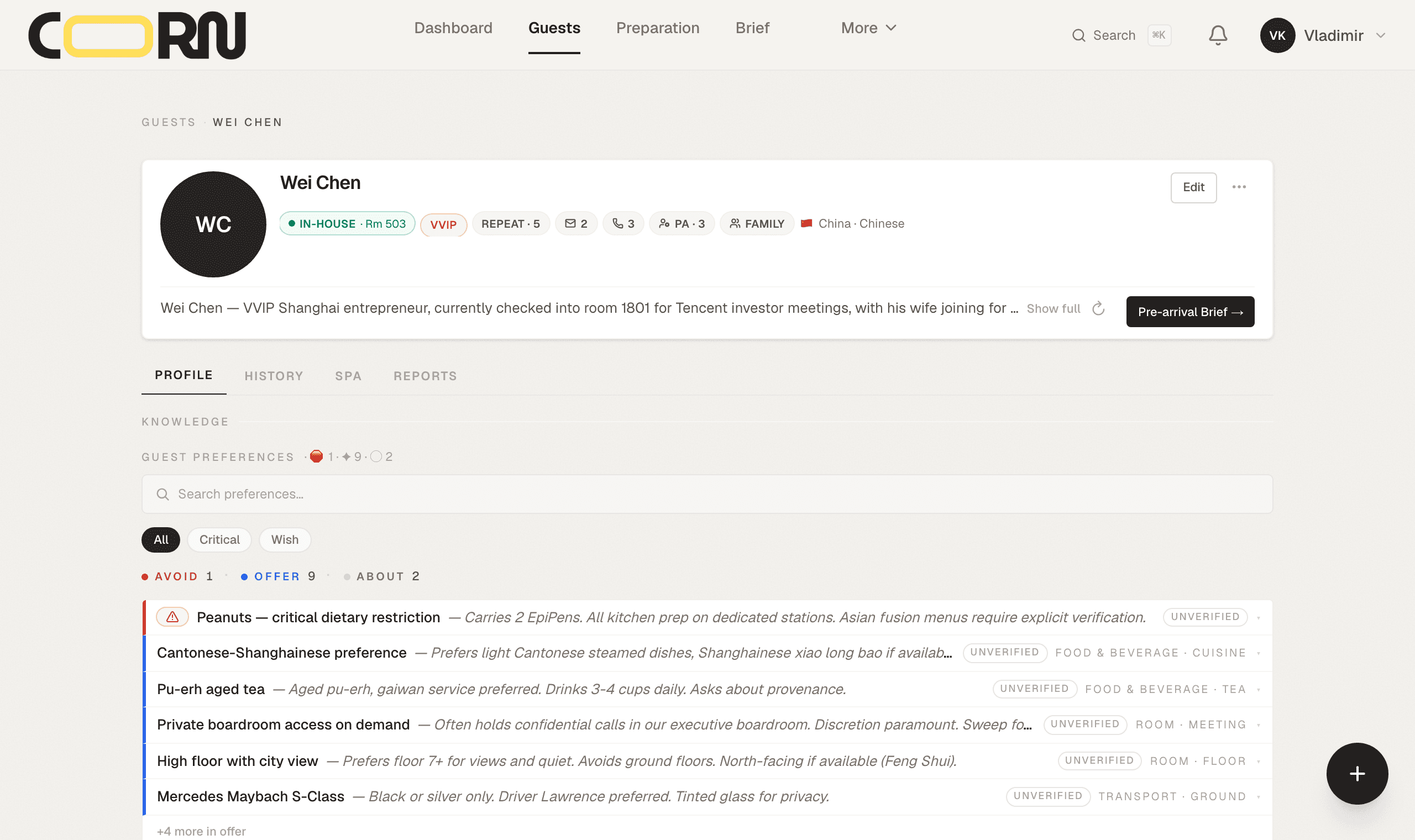Expand the High floor with city view arrow
The image size is (1415, 840).
click(x=1258, y=762)
